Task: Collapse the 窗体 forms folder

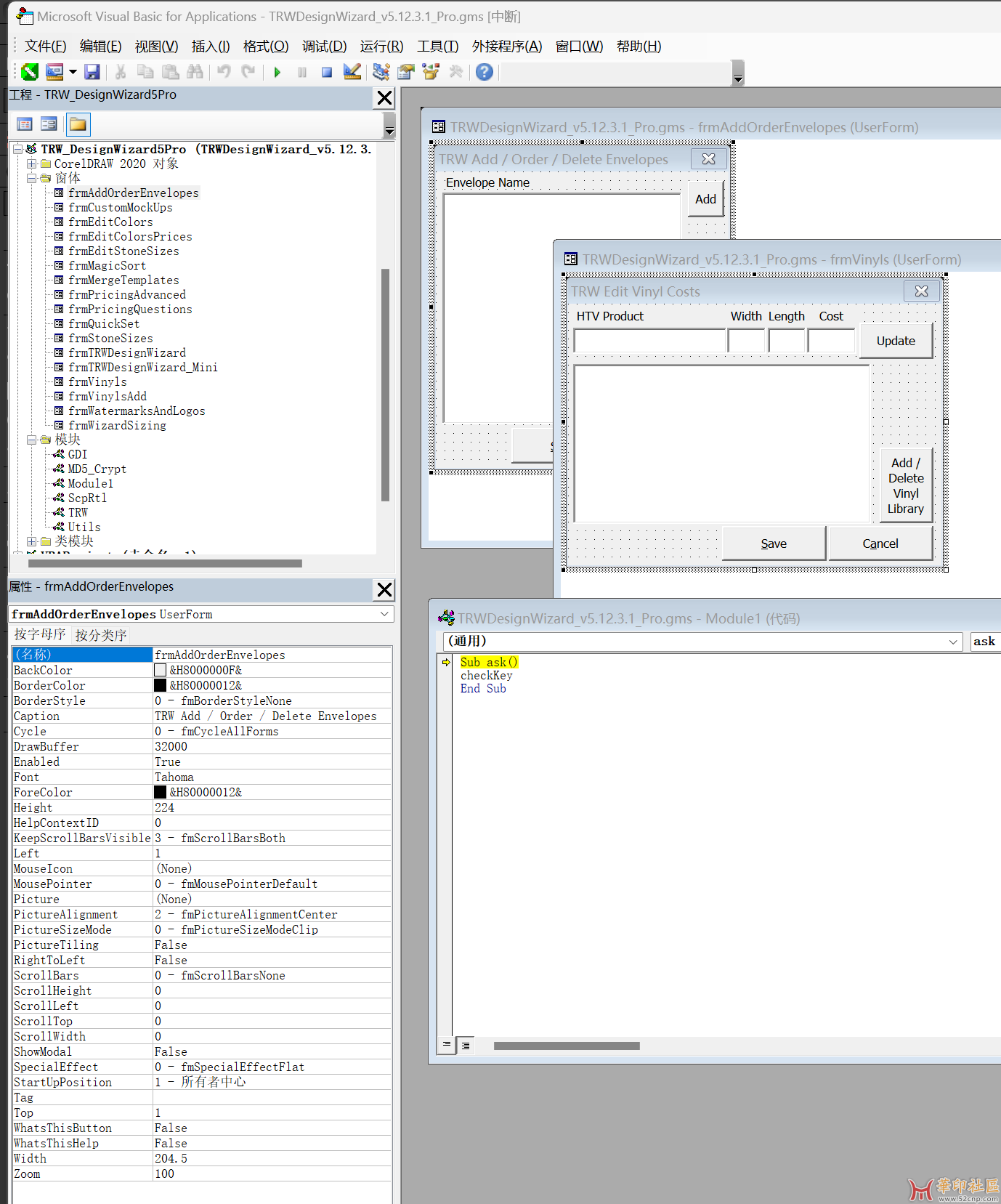Action: tap(31, 178)
